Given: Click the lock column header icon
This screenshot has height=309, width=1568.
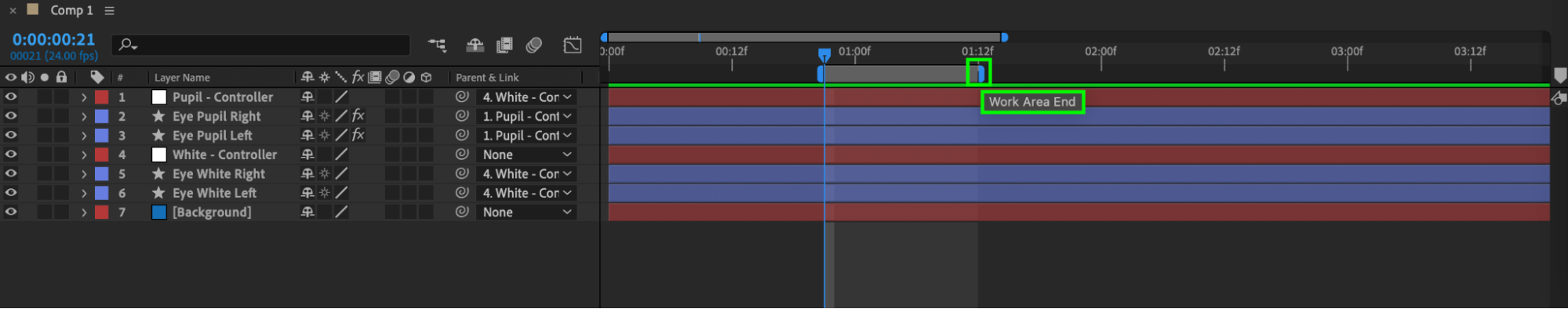Looking at the screenshot, I should (x=61, y=77).
